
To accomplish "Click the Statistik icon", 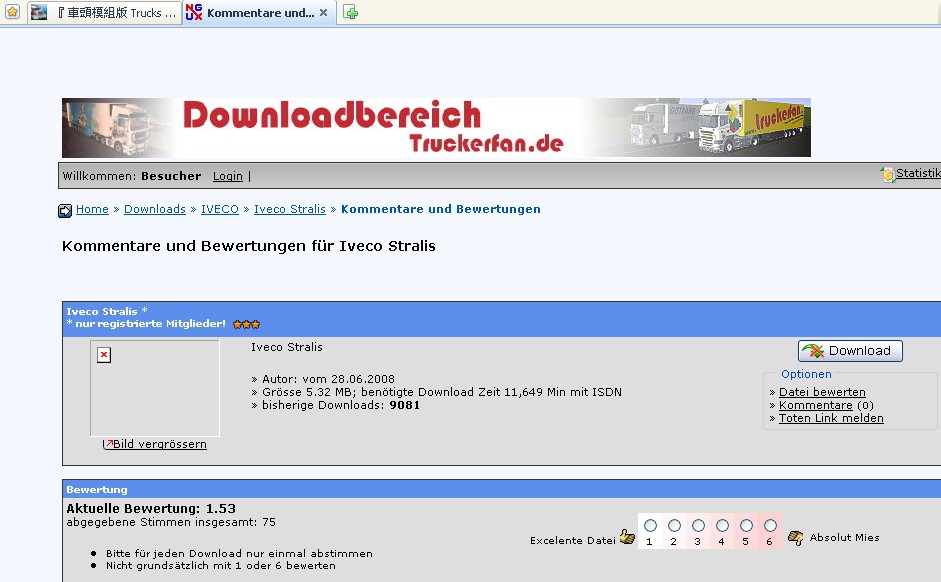I will (887, 174).
